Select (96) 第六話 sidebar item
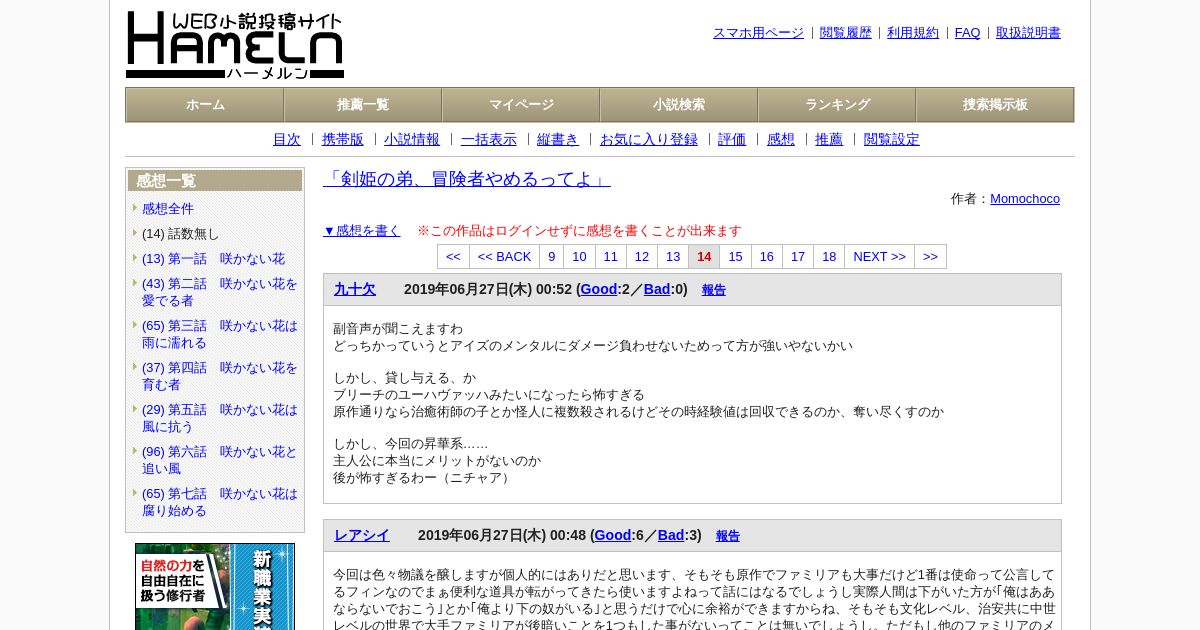The height and width of the screenshot is (630, 1200). point(220,460)
